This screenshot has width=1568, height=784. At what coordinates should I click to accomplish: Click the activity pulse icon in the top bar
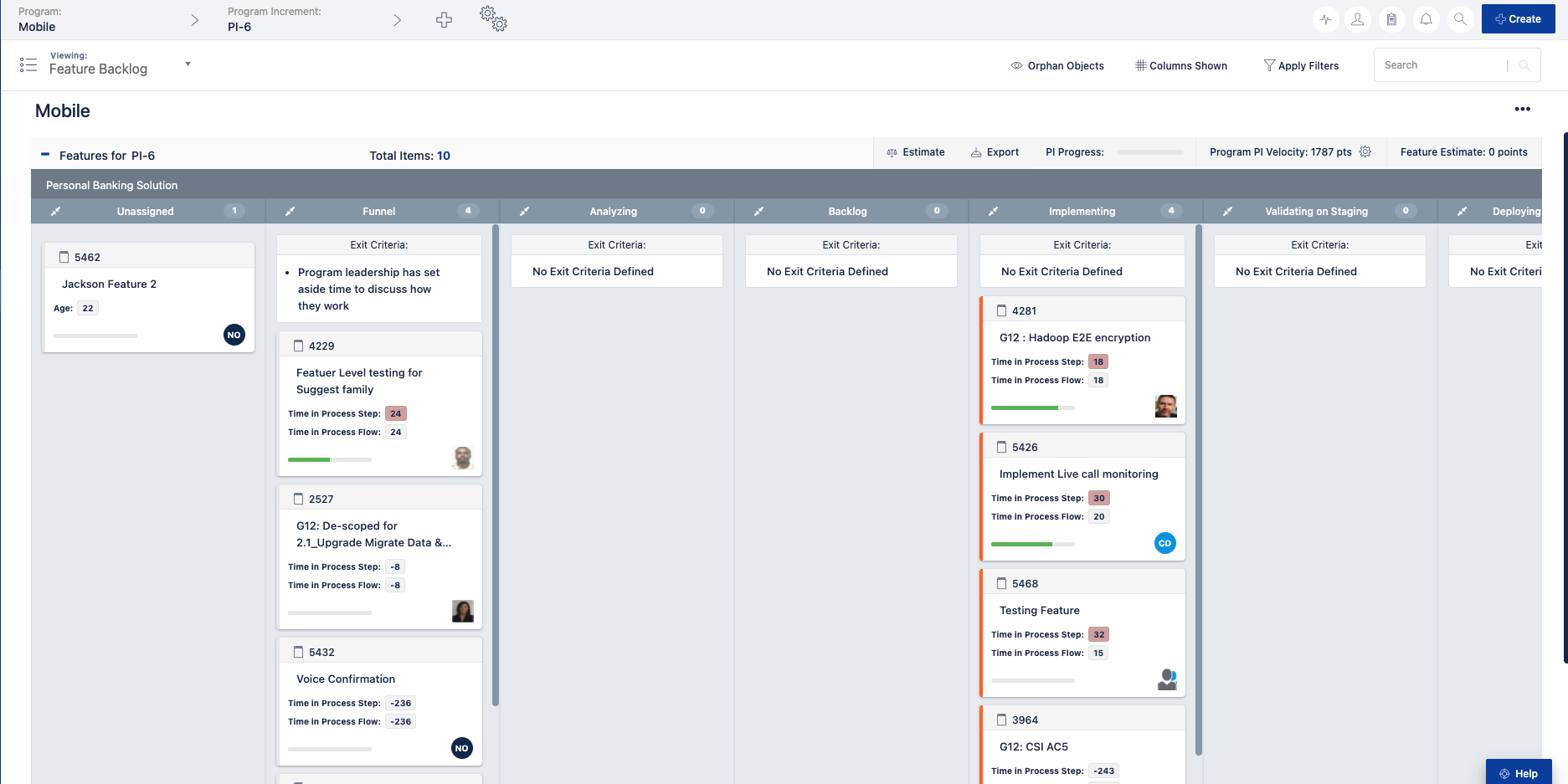[x=1325, y=18]
